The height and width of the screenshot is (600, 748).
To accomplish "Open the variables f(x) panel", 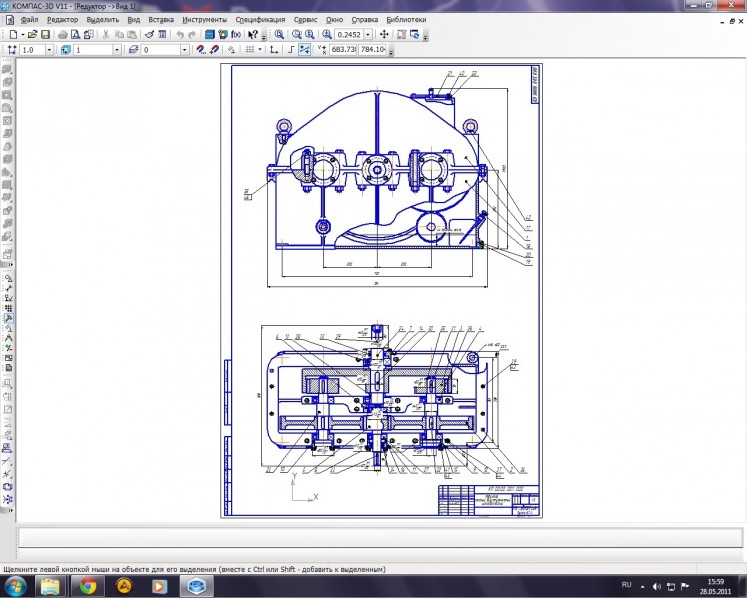I will tap(236, 34).
